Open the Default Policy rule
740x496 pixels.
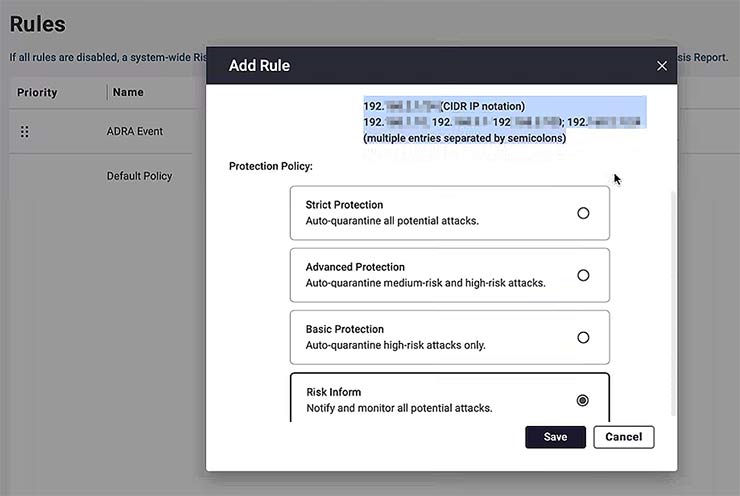pyautogui.click(x=139, y=176)
